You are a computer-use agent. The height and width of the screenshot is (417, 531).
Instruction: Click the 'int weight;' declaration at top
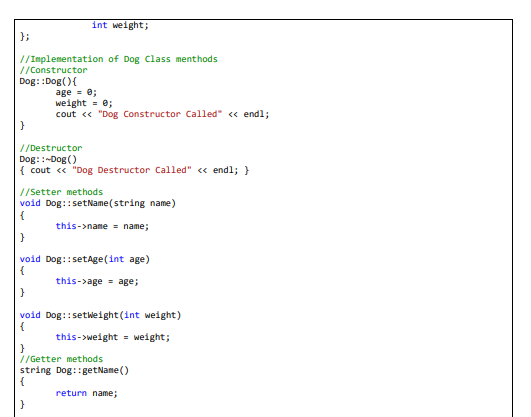[x=120, y=25]
